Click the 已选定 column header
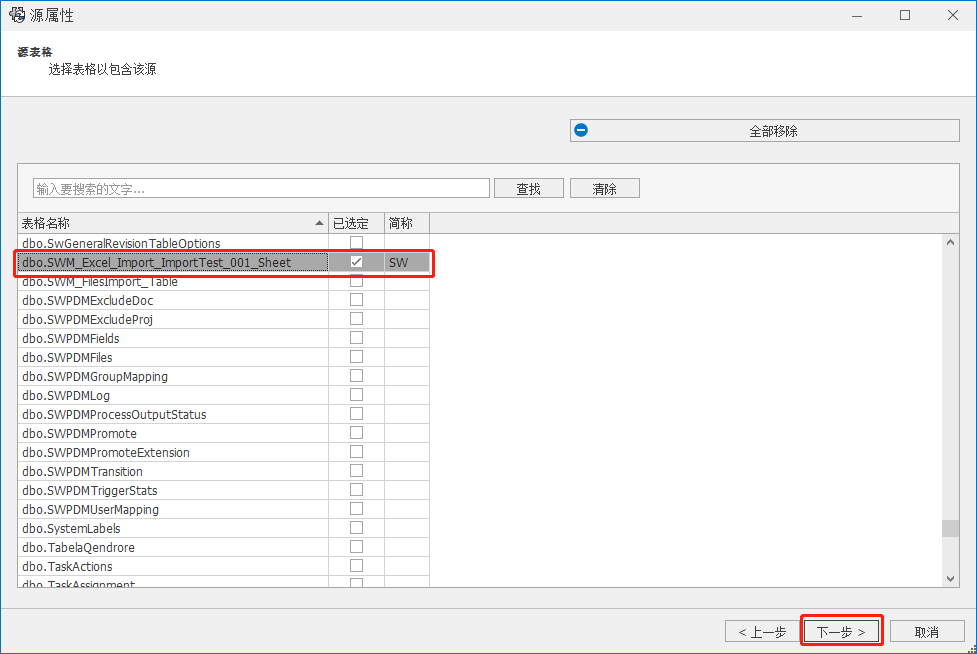The width and height of the screenshot is (977, 654). 350,223
